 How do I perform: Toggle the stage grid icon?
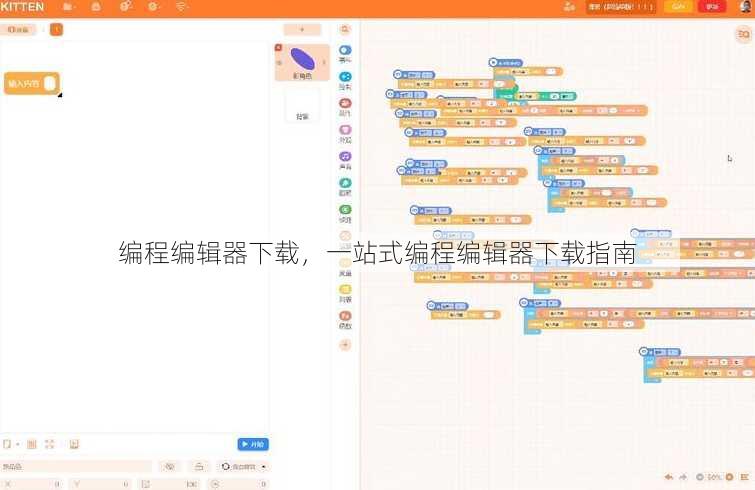click(32, 444)
